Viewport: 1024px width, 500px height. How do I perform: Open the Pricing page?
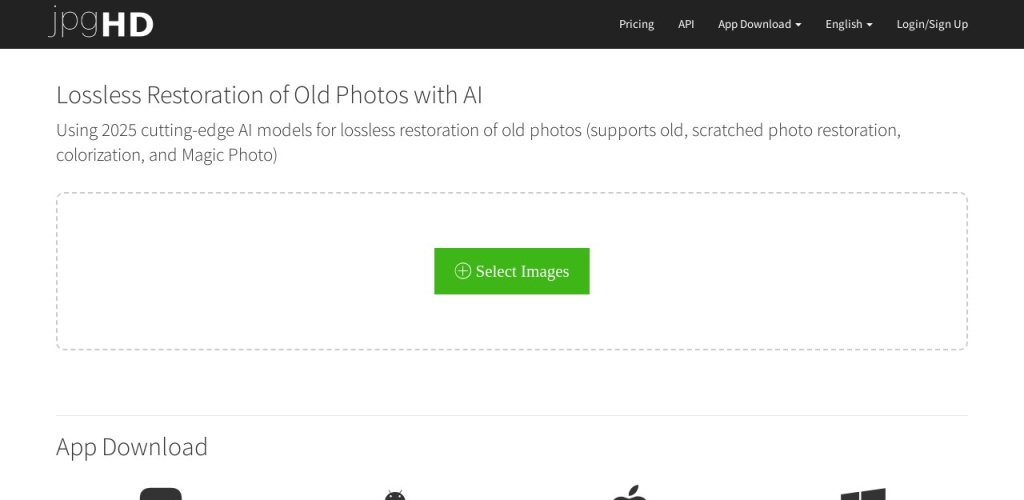636,24
